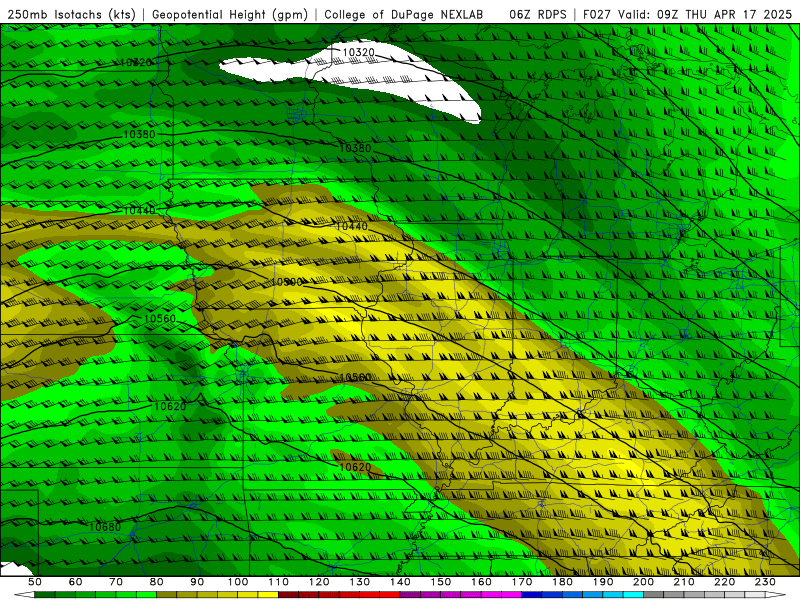The width and height of the screenshot is (800, 600).
Task: Click the cyan swatch ending at 200
Action: [x=633, y=595]
